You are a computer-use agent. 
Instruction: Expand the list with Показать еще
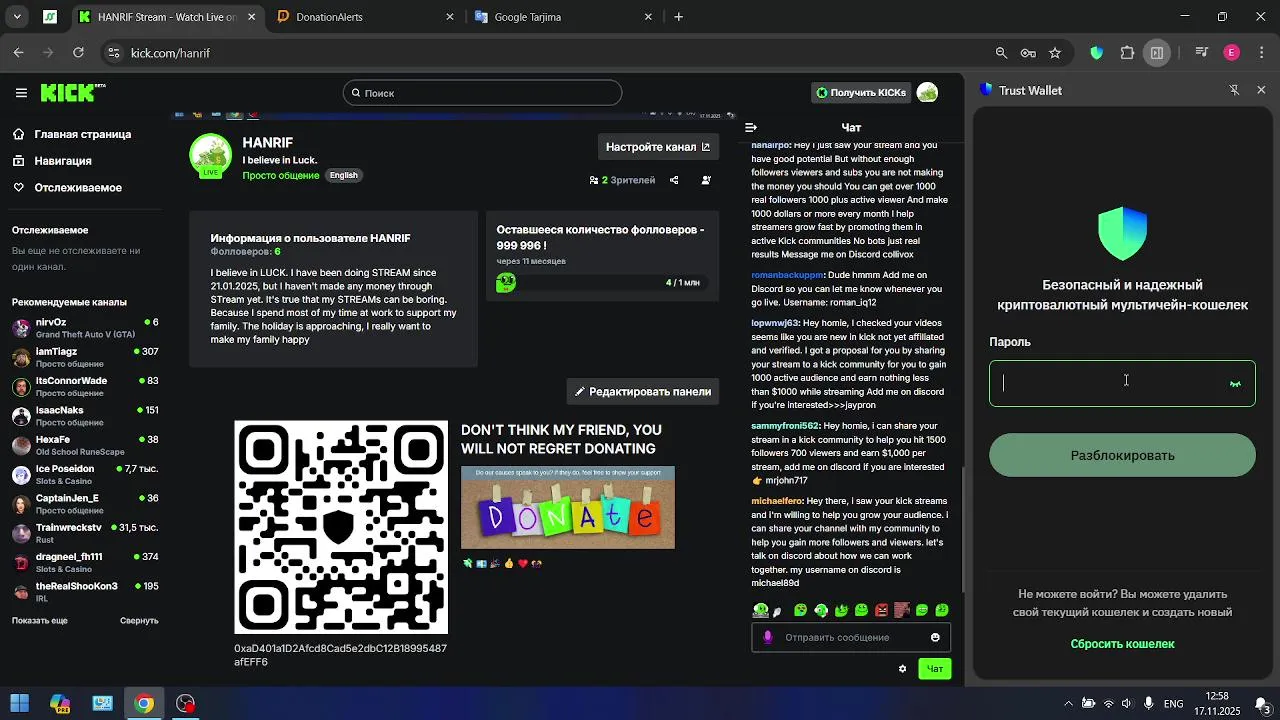pos(40,620)
